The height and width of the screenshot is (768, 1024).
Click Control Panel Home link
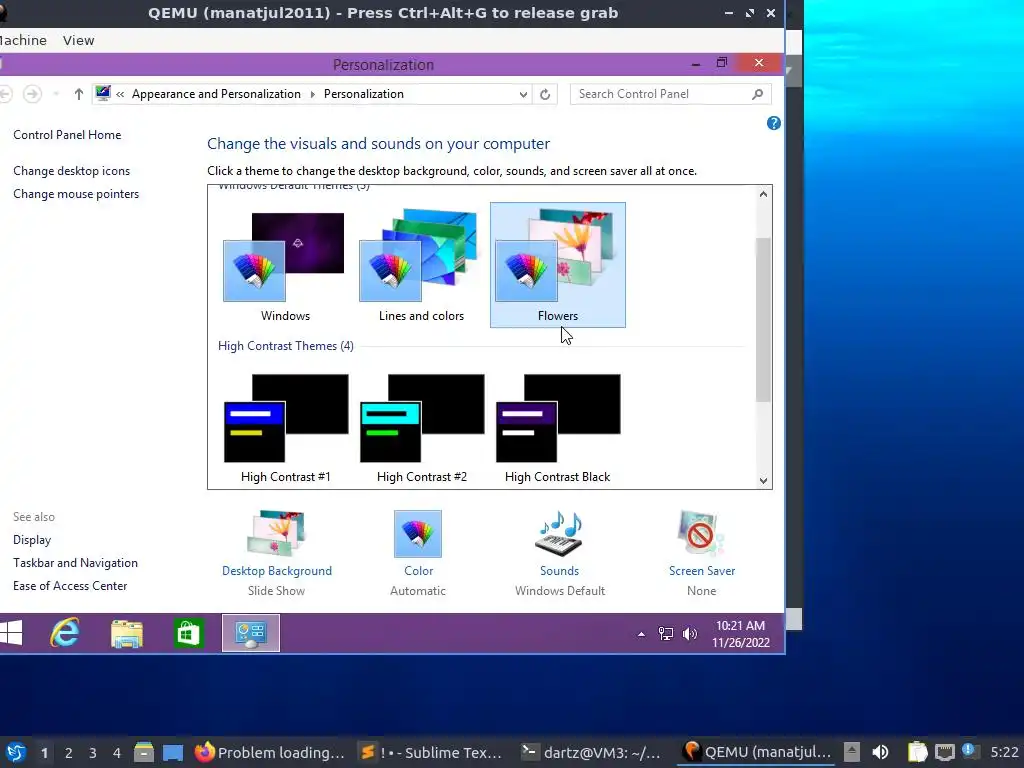click(67, 135)
